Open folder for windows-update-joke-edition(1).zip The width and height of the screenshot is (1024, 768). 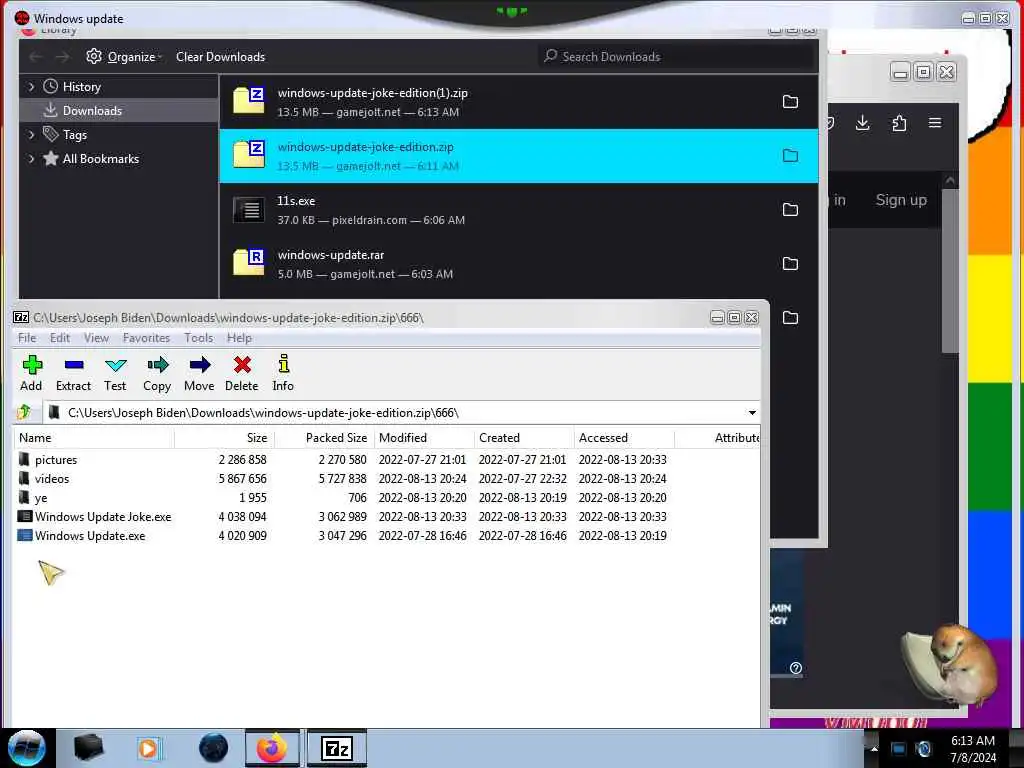click(790, 102)
